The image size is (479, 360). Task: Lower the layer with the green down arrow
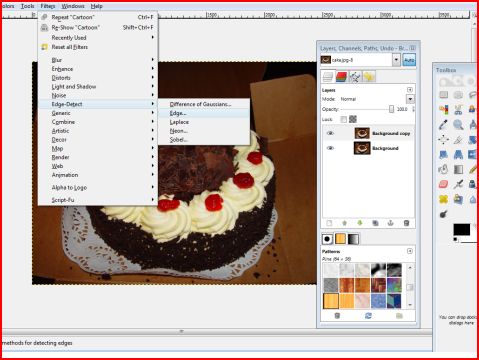360,223
